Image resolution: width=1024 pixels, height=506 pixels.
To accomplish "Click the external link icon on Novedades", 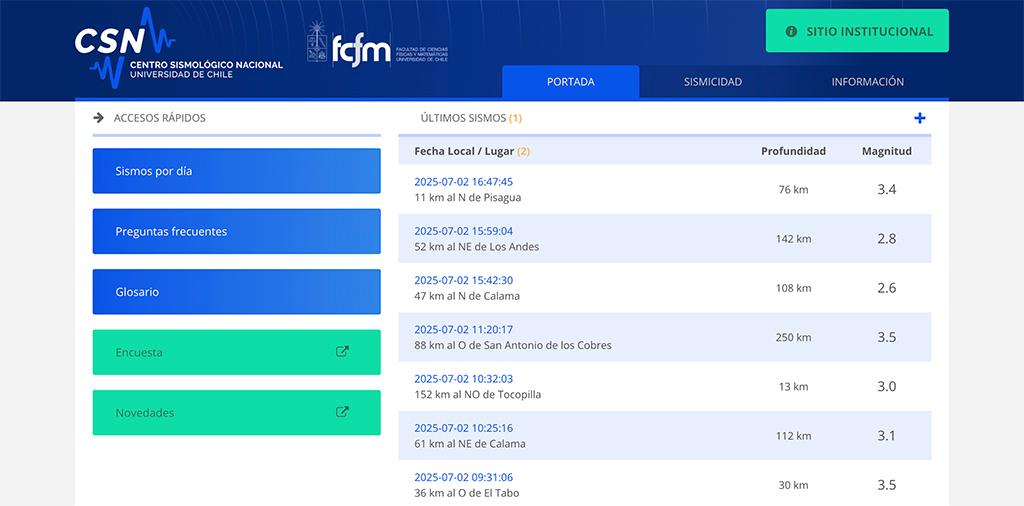I will coord(342,412).
